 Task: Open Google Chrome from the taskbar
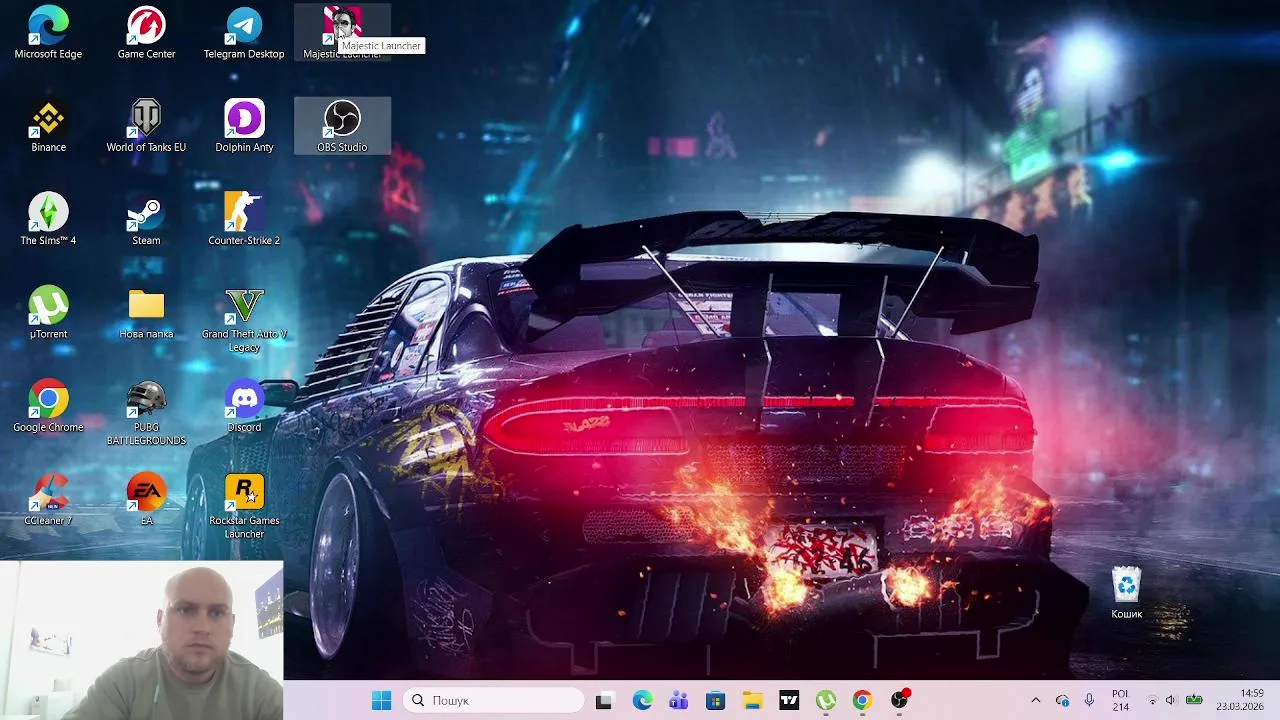pos(862,700)
